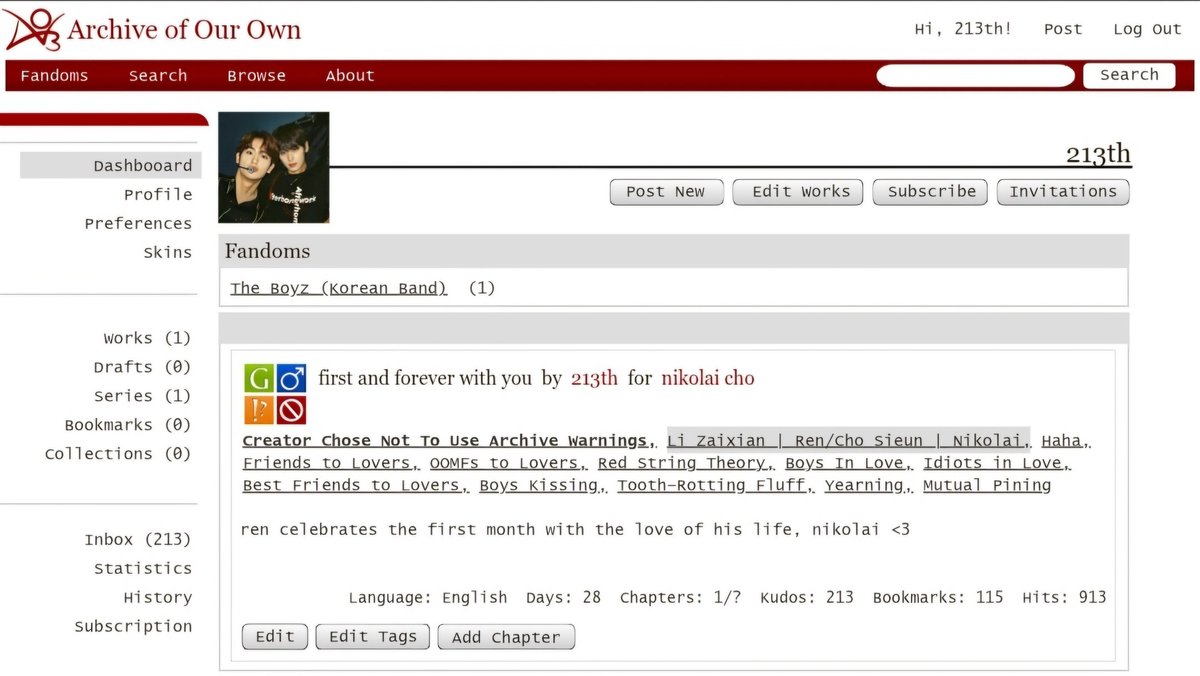Click the author link 213th in work byline
This screenshot has height=676, width=1200.
pyautogui.click(x=594, y=379)
